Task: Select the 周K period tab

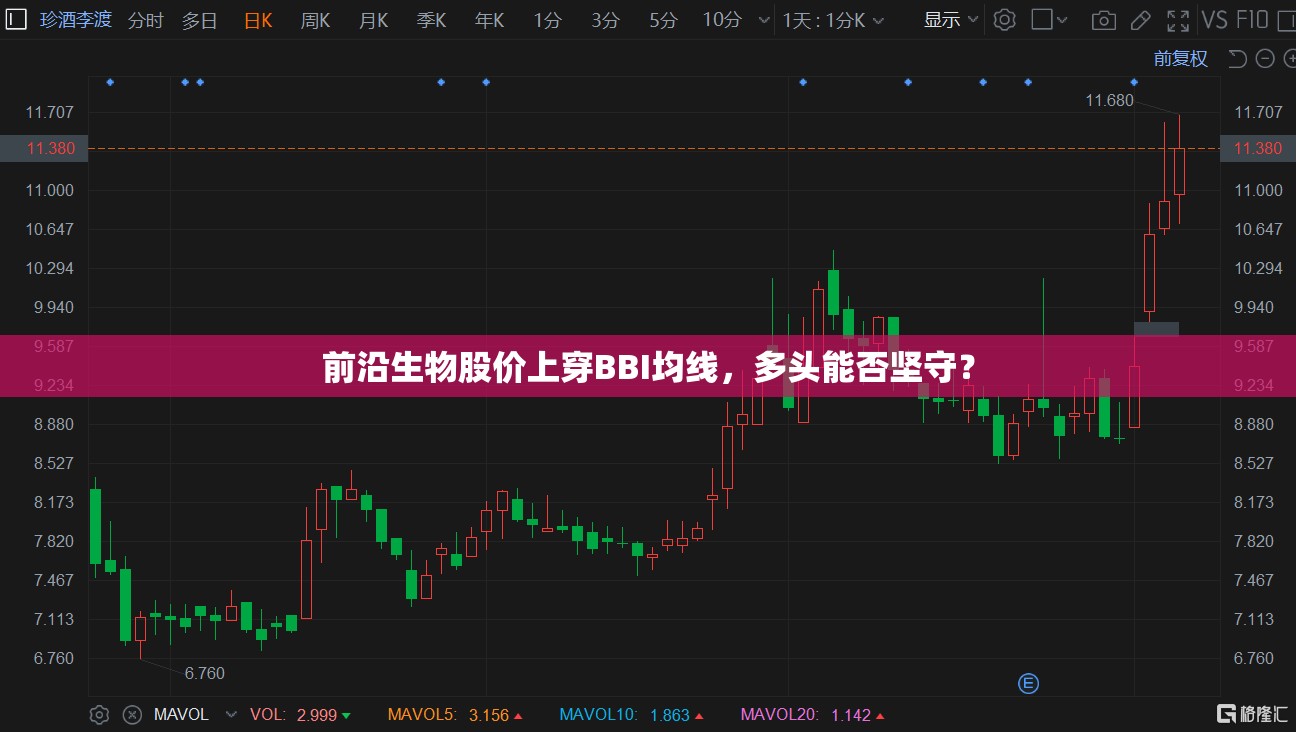Action: coord(315,20)
